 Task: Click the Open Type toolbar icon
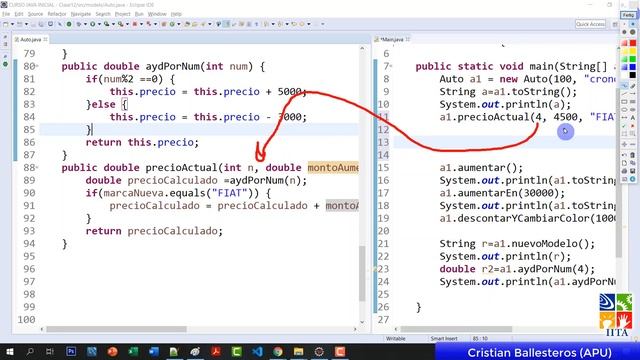click(x=186, y=24)
